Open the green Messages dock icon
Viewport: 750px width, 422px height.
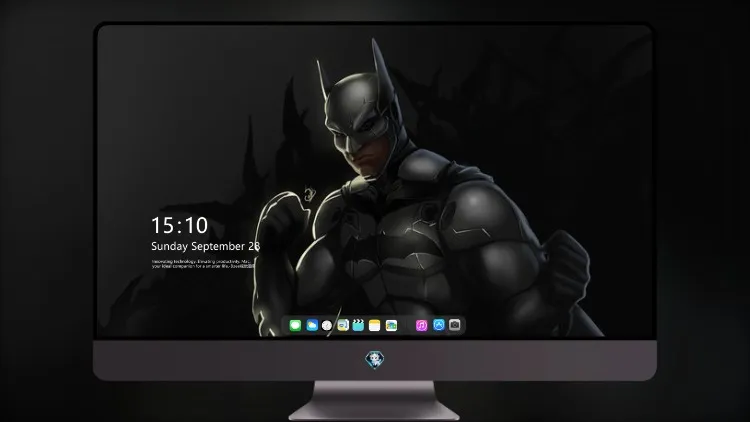295,325
